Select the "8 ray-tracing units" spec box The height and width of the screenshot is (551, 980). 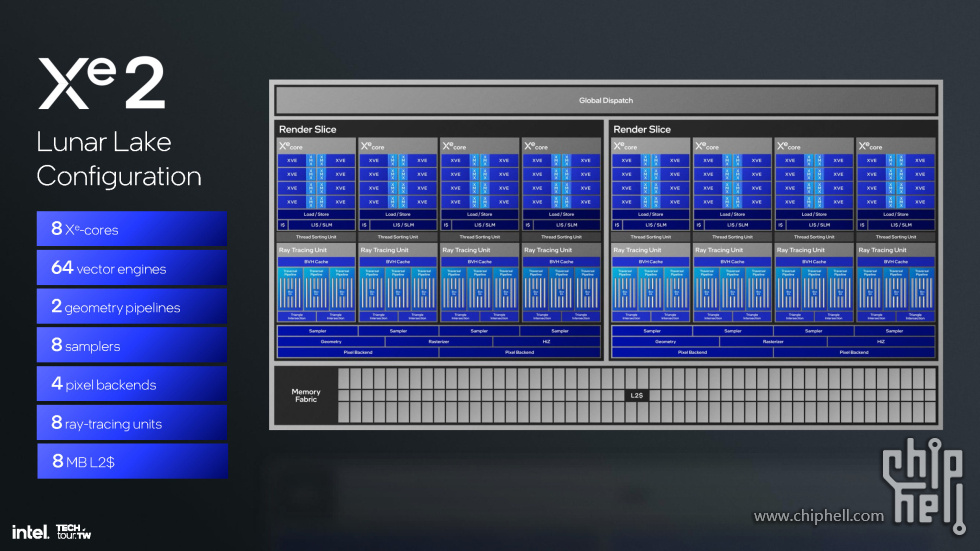(x=132, y=423)
